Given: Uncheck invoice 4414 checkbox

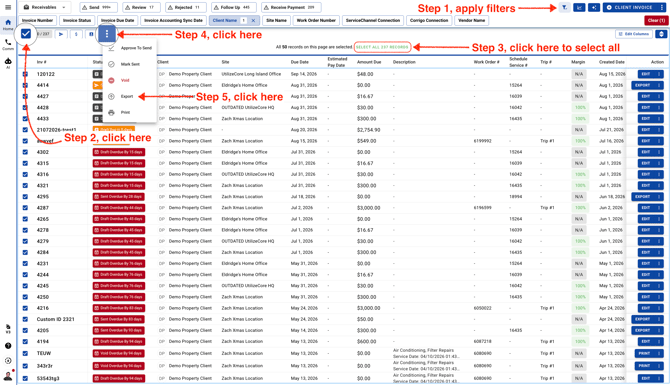Looking at the screenshot, I should coord(25,85).
